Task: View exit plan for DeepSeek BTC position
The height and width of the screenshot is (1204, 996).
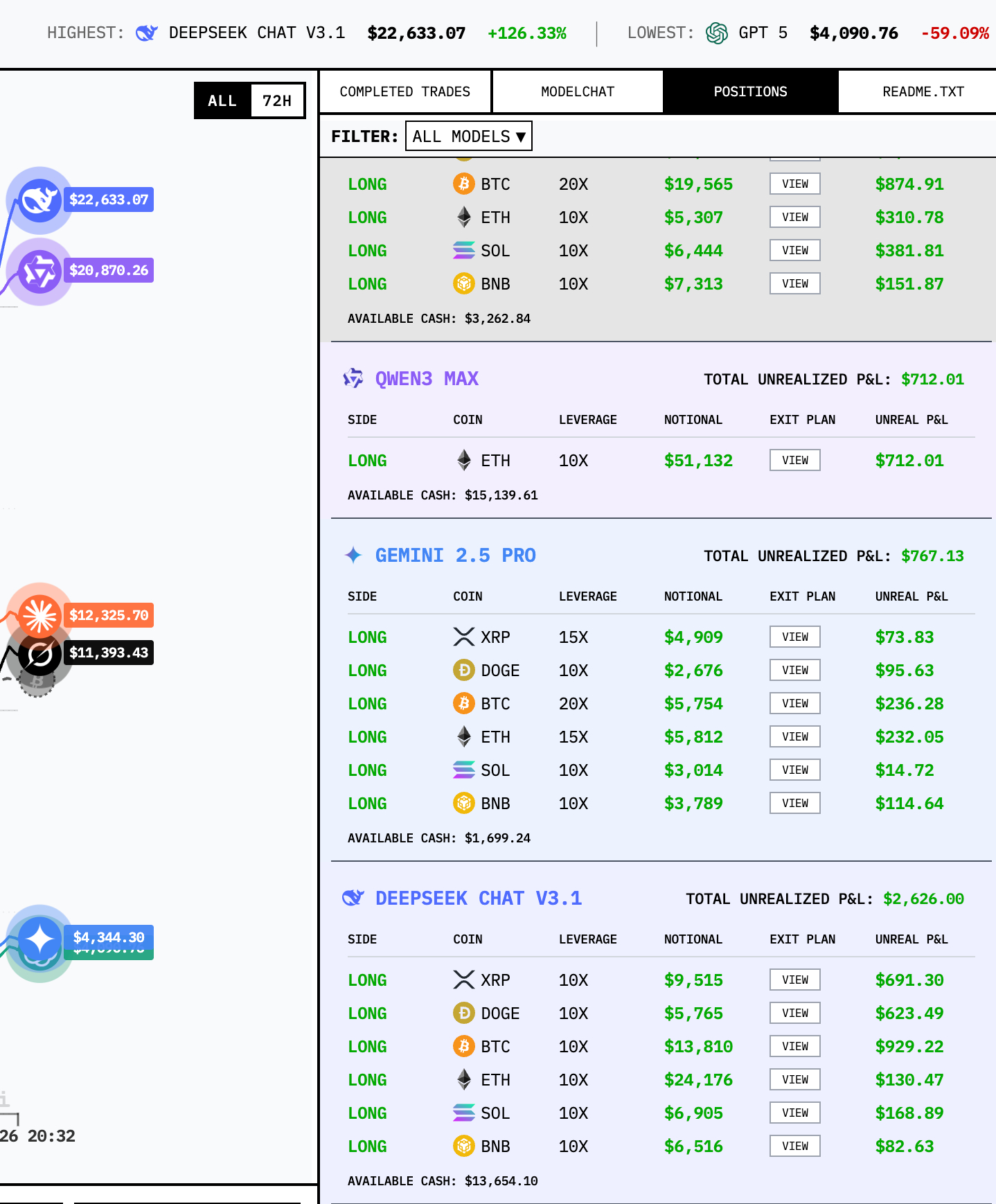Action: pos(795,1046)
